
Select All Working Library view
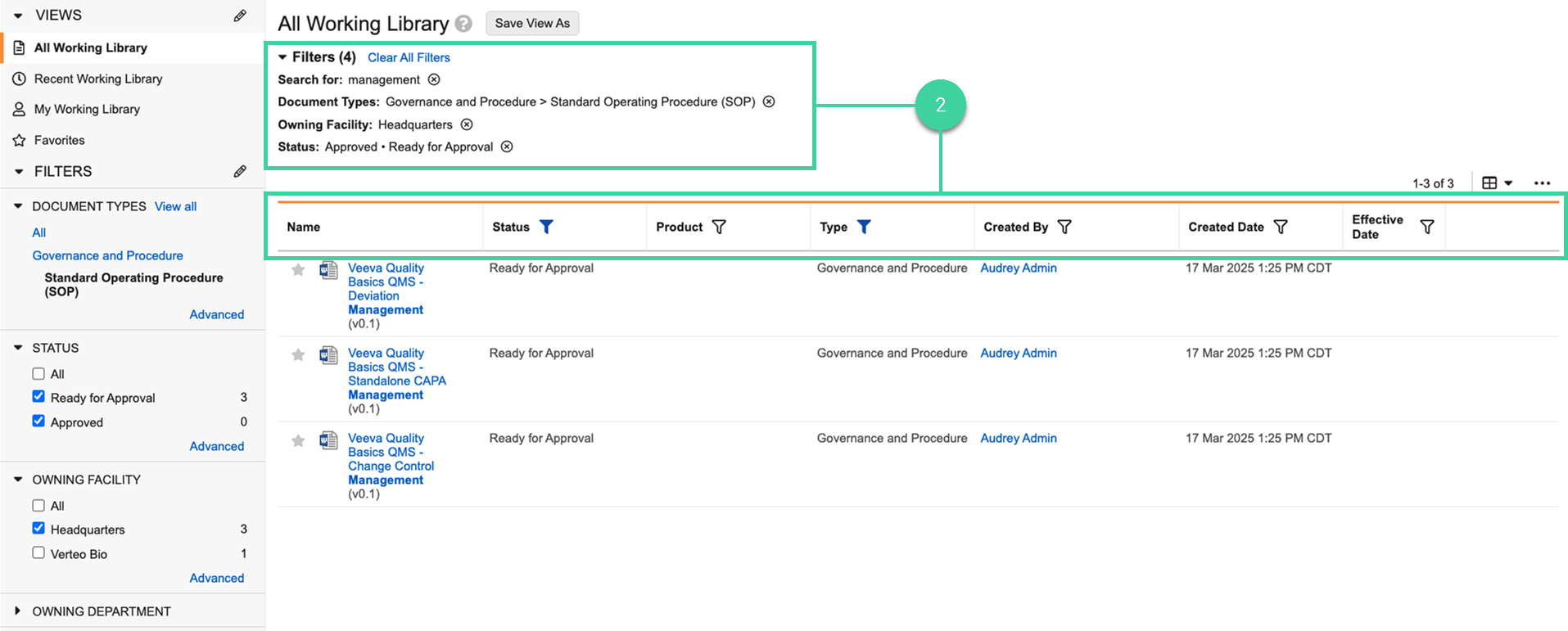tap(91, 47)
